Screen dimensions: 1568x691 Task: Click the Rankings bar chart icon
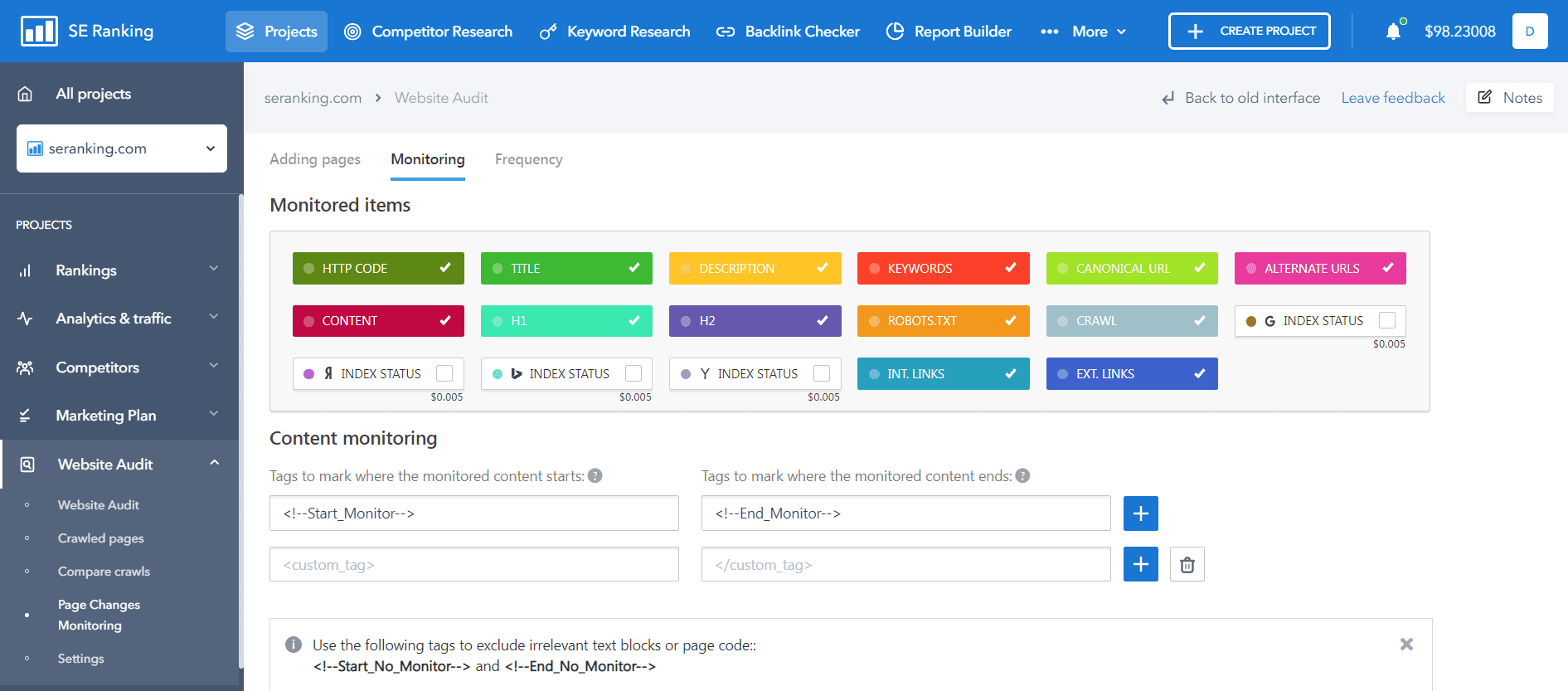[25, 270]
